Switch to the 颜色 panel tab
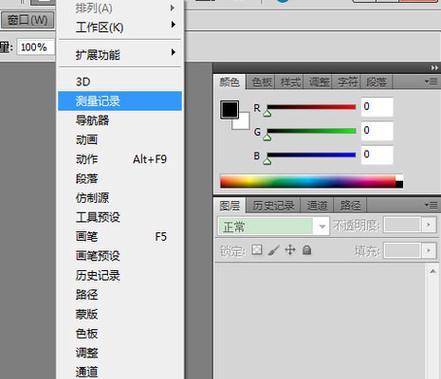The image size is (441, 379). pyautogui.click(x=229, y=82)
